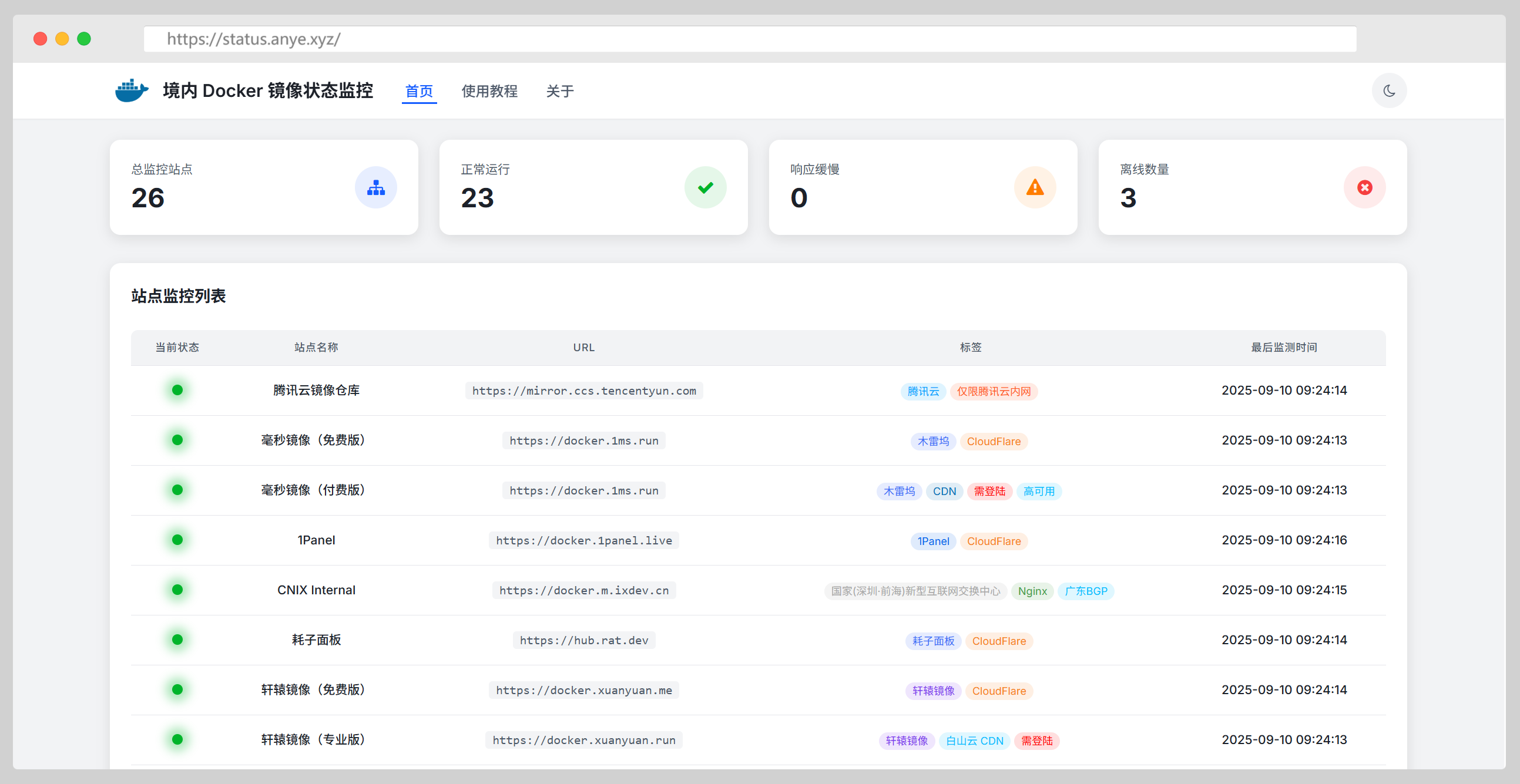
Task: Click the 白山云 CDN tag
Action: 974,741
